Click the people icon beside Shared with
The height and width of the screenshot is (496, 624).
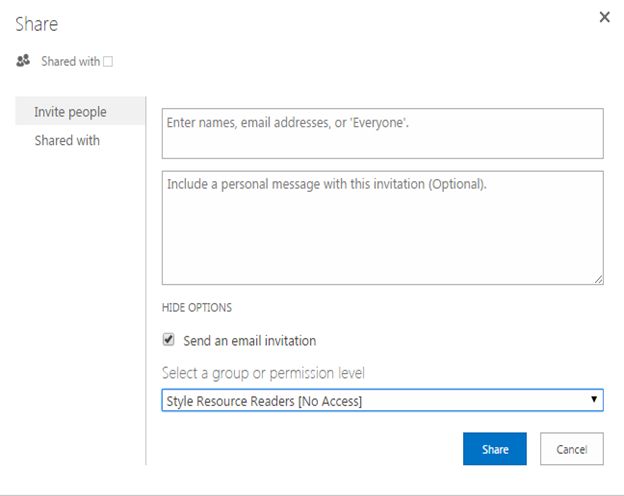(23, 61)
